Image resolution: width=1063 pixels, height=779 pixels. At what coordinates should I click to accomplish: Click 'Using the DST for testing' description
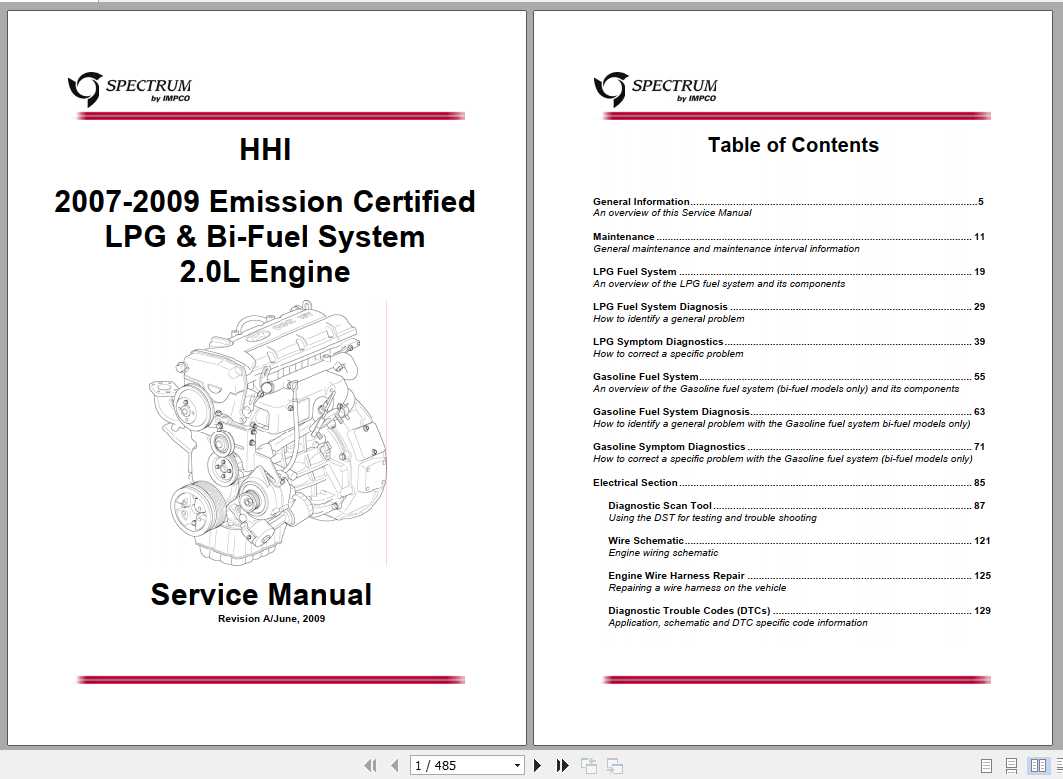click(713, 518)
